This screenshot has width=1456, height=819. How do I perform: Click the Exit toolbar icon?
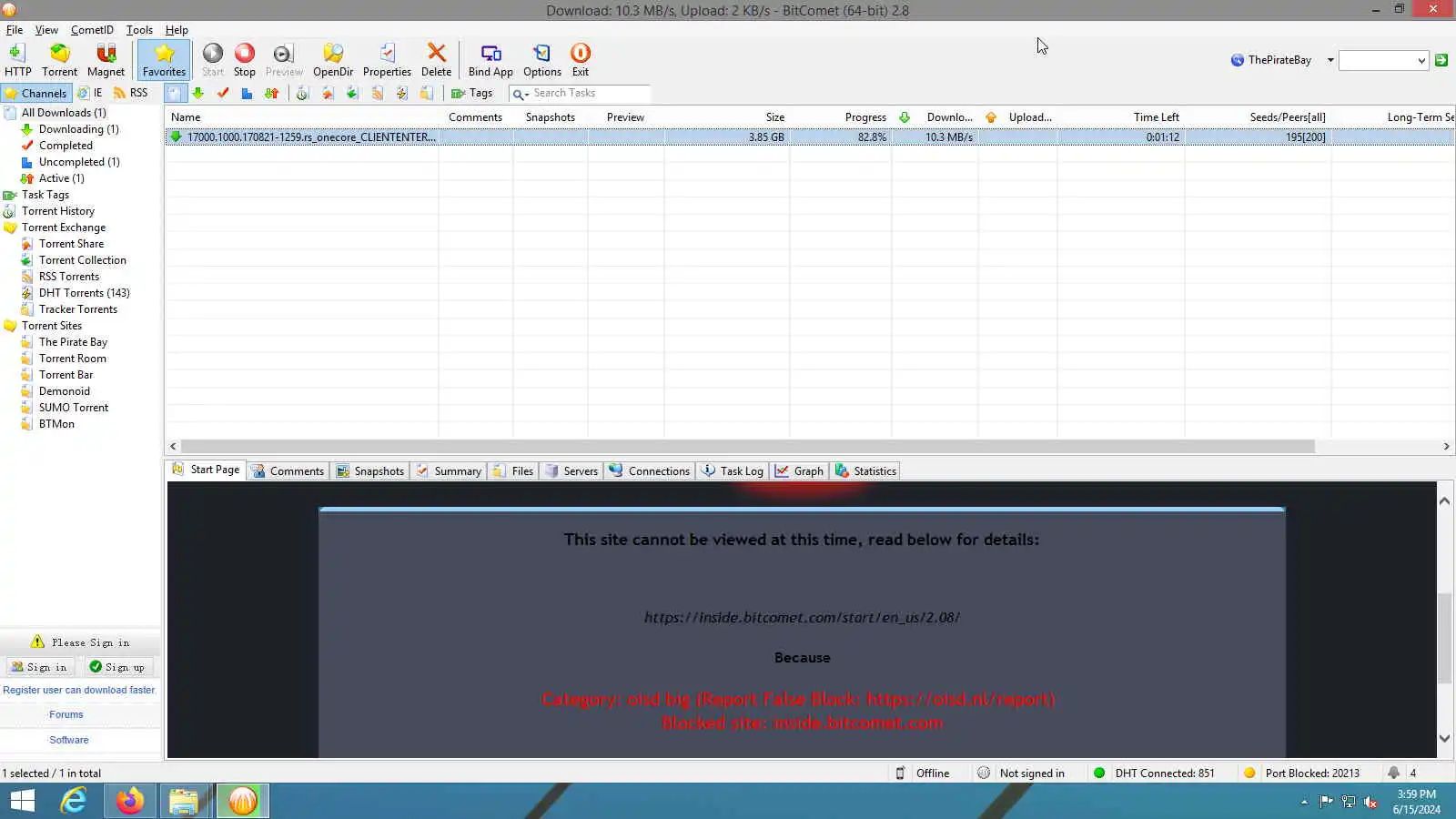tap(581, 60)
